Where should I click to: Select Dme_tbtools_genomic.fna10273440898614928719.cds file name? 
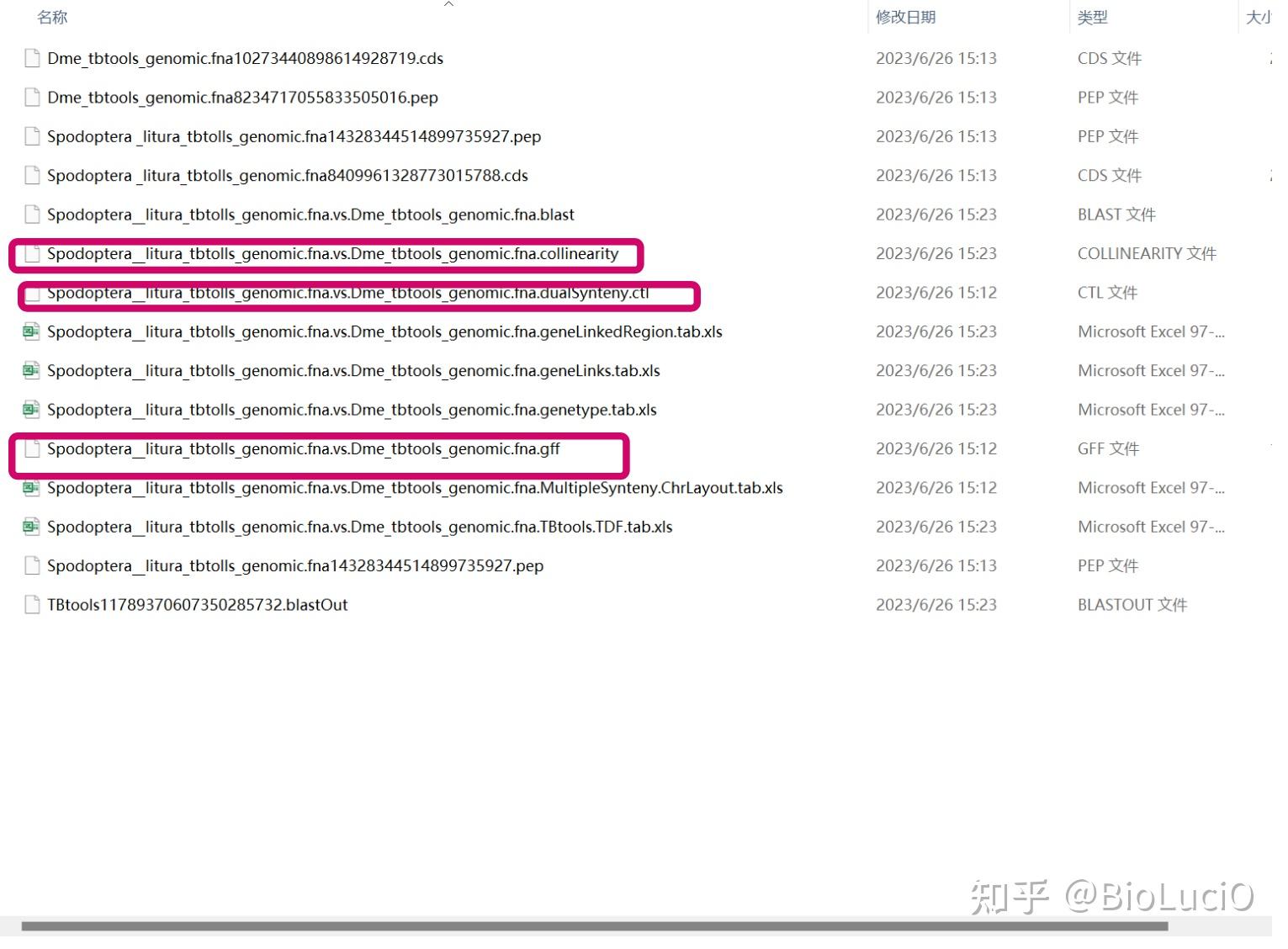pyautogui.click(x=245, y=58)
